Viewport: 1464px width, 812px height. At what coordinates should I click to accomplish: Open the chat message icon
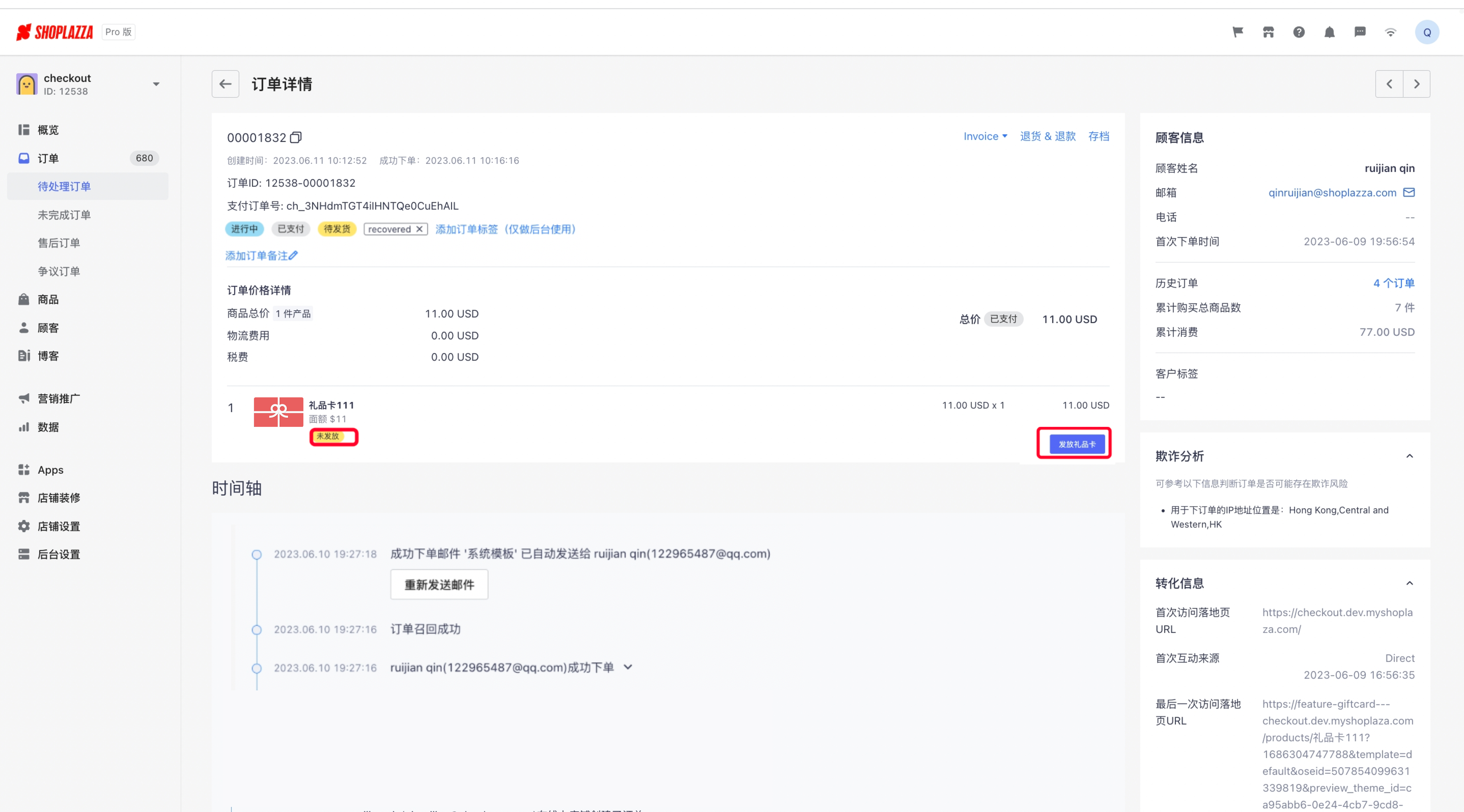(1360, 32)
